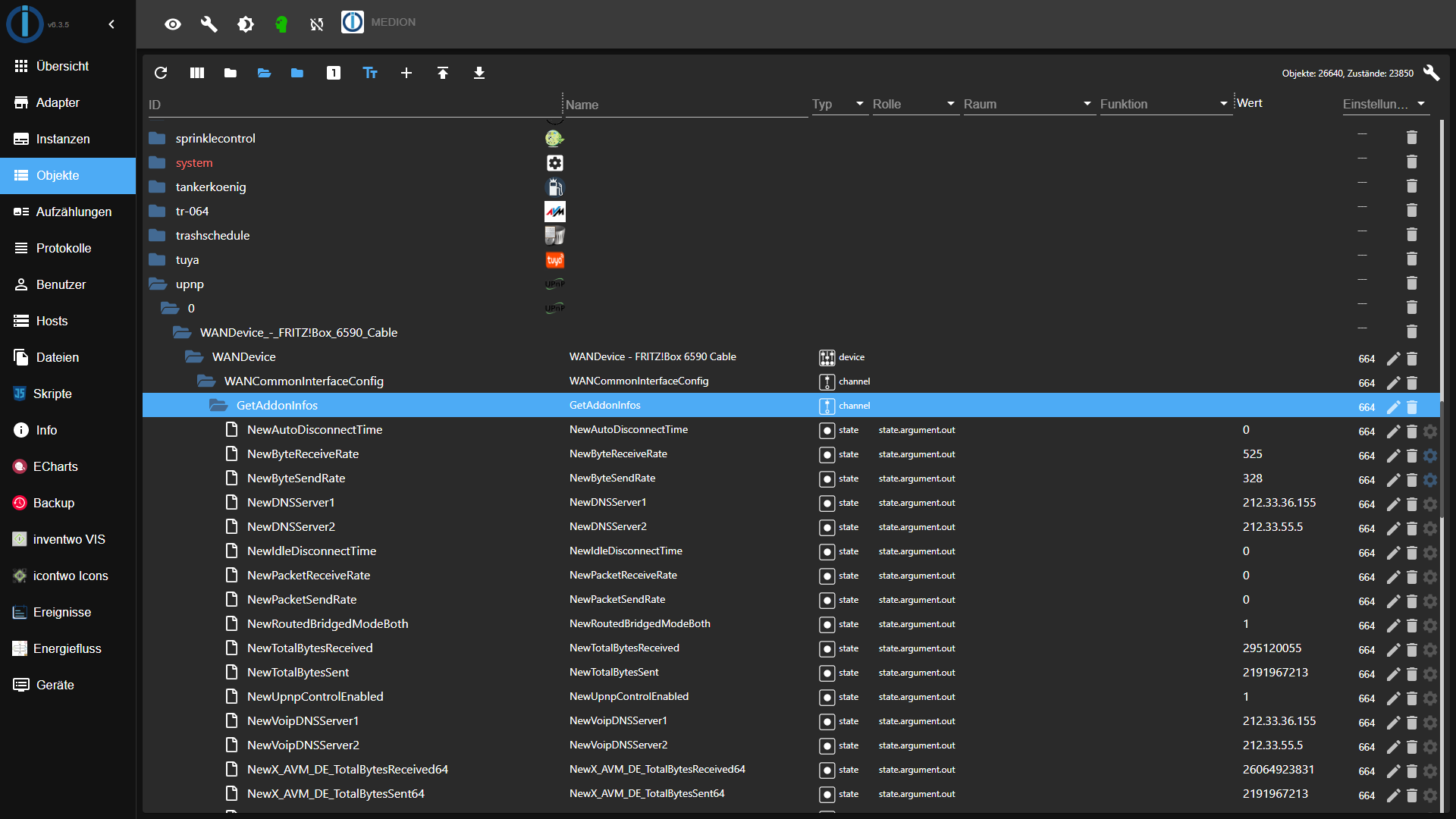
Task: Click the blue folder states view icon
Action: 297,73
